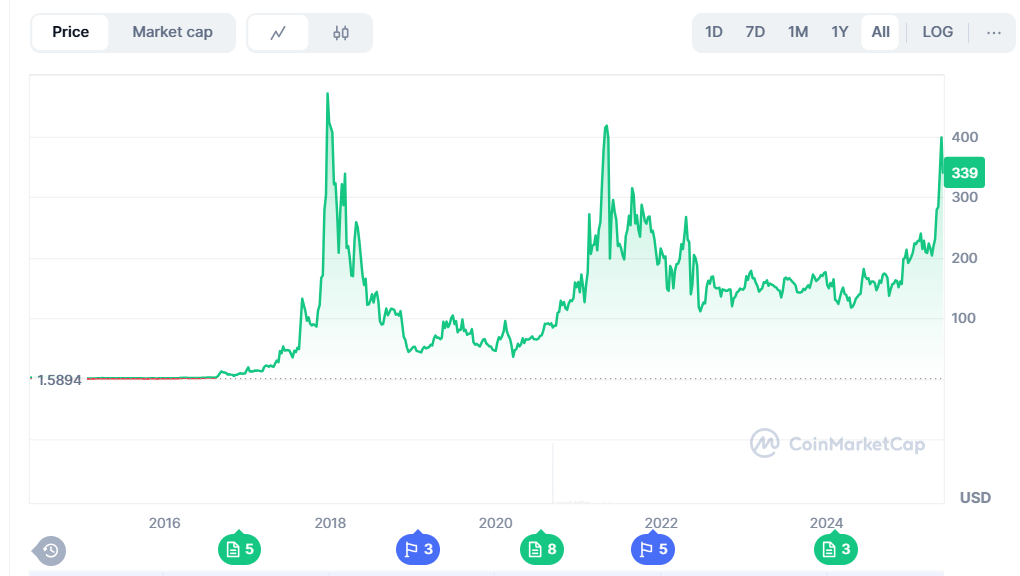Open the three-dot more options menu
1020x576 pixels.
tap(993, 32)
